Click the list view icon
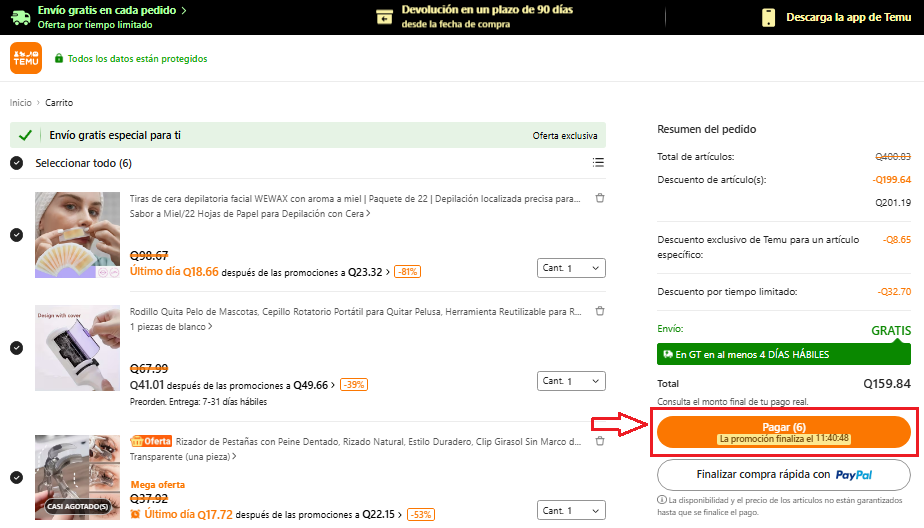 (598, 163)
